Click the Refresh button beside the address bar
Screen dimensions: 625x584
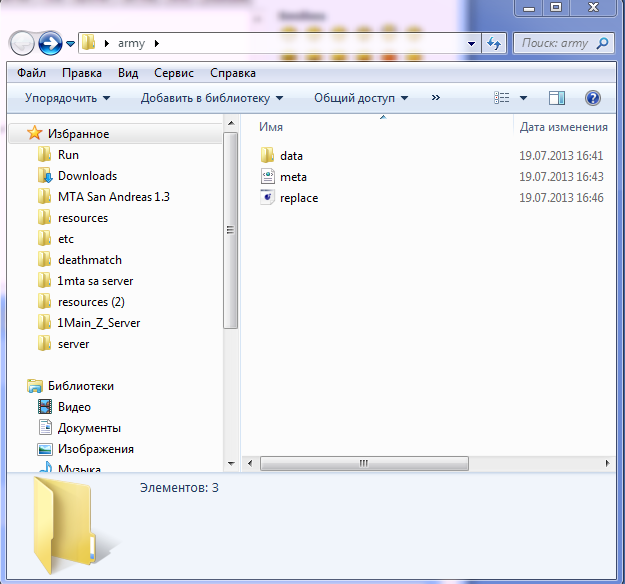[494, 43]
